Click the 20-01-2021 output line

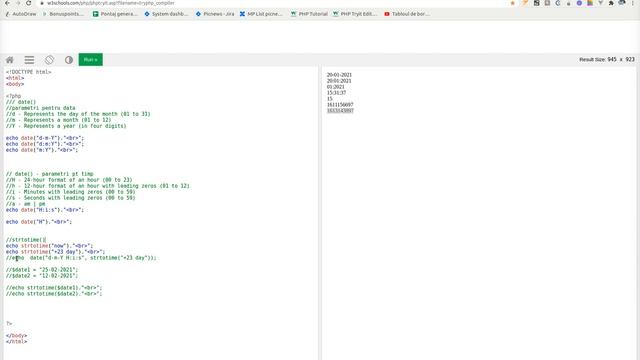point(339,75)
